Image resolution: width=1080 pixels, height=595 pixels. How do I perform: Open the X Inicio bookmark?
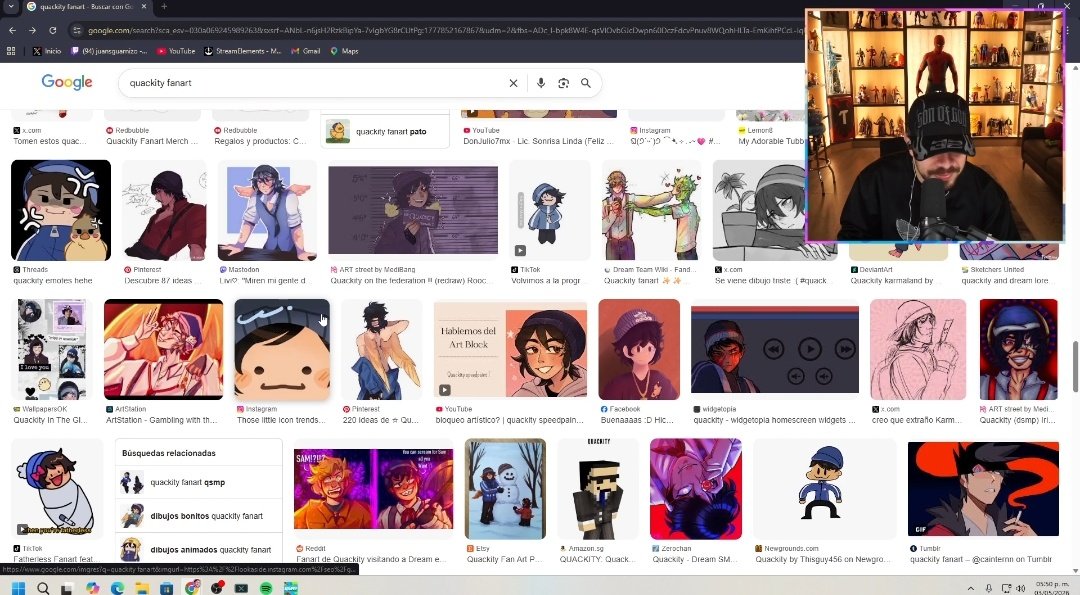(47, 51)
